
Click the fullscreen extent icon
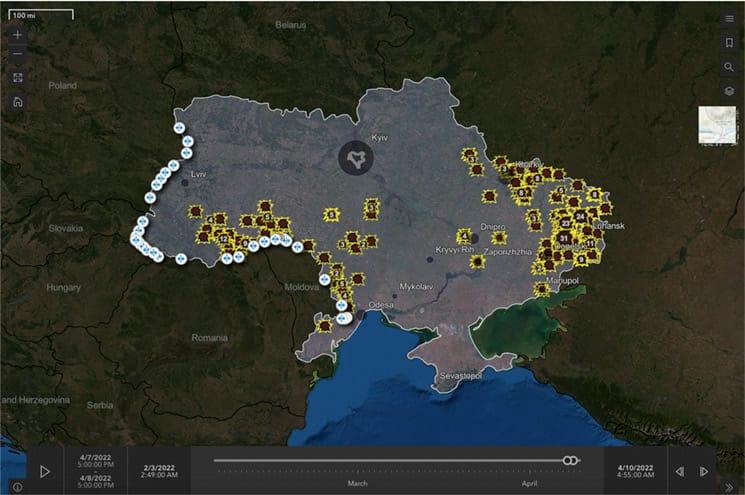point(18,78)
